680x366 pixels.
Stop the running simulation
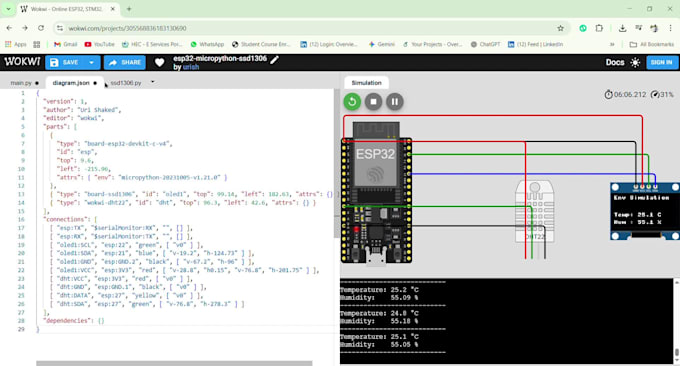click(373, 101)
